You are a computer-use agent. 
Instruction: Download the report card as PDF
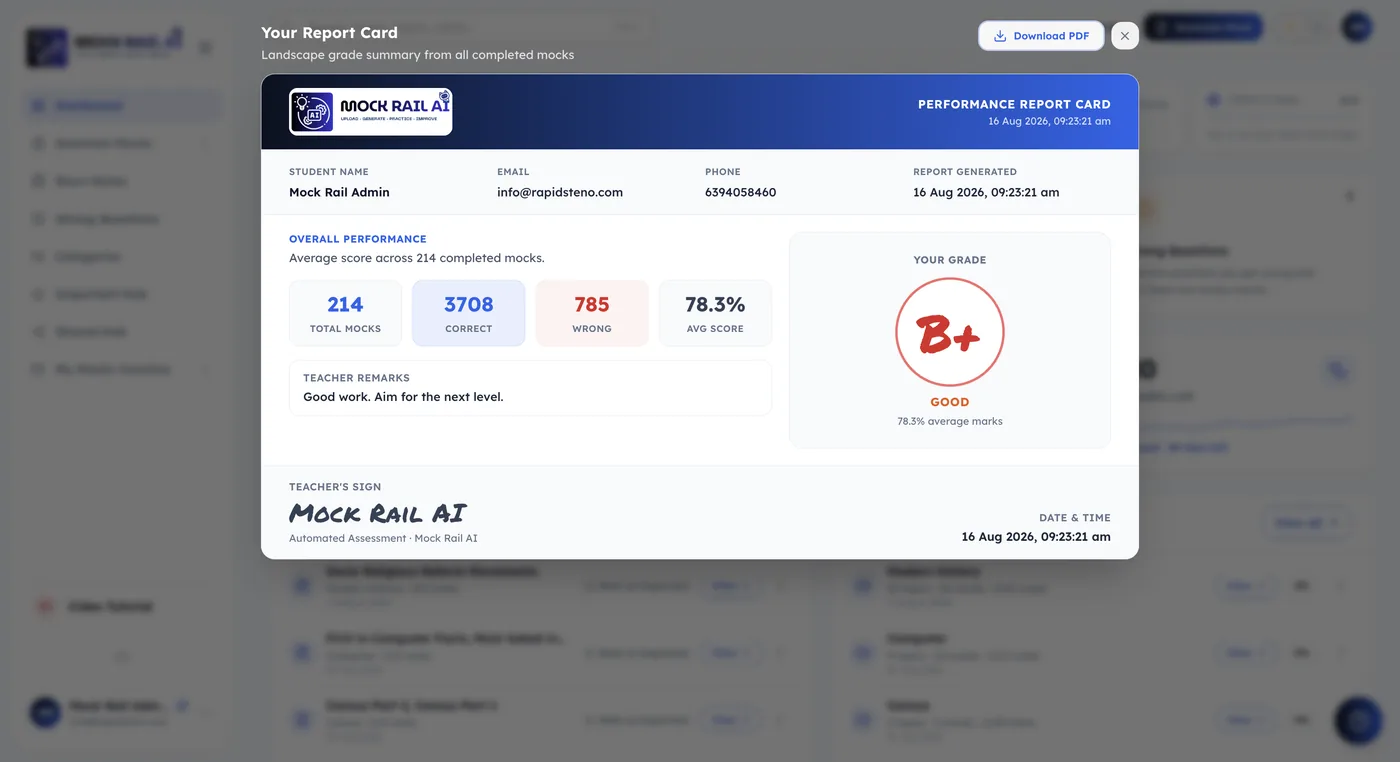point(1041,36)
